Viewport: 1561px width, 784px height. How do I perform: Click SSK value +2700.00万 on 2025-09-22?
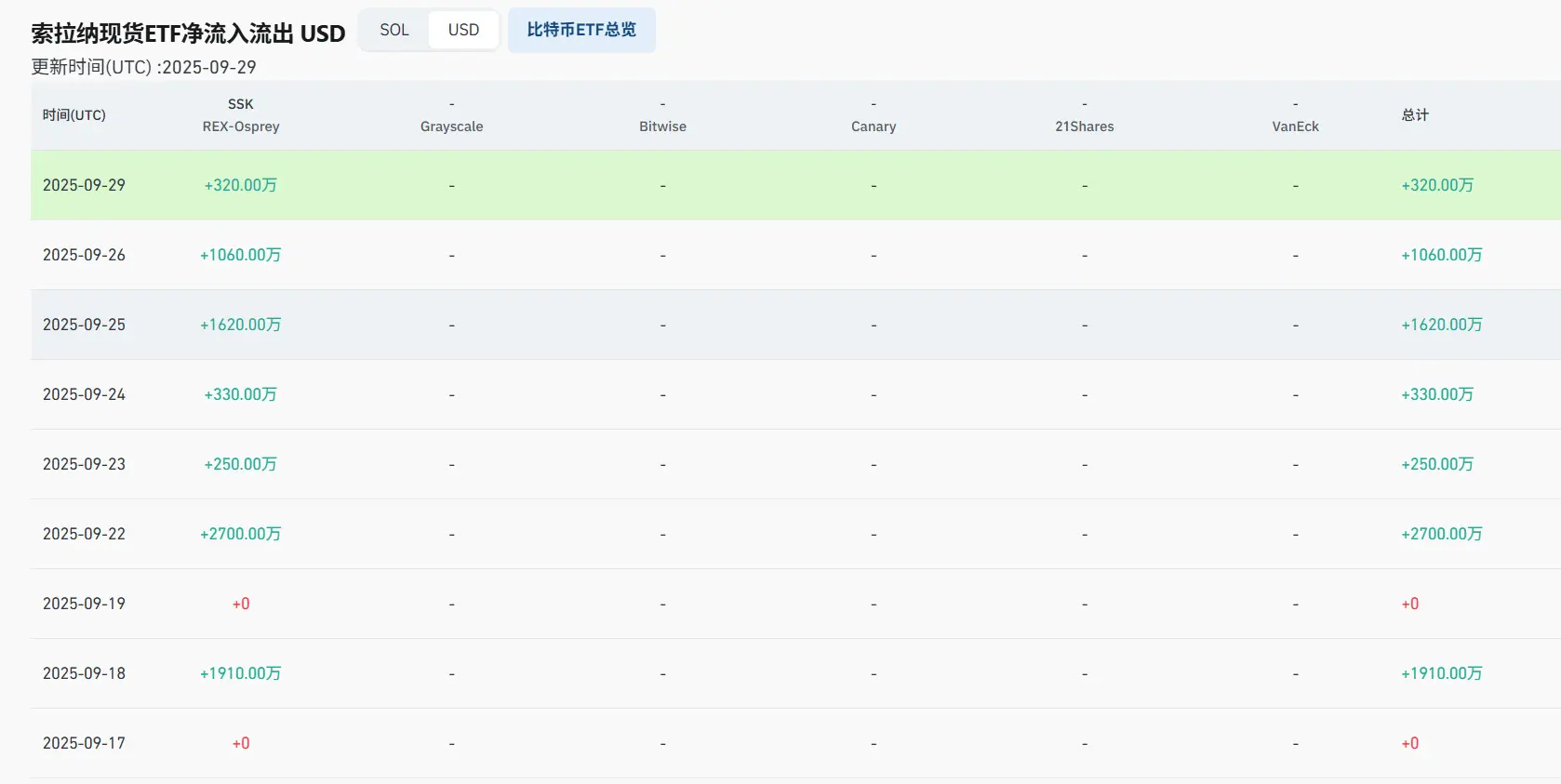coord(241,534)
